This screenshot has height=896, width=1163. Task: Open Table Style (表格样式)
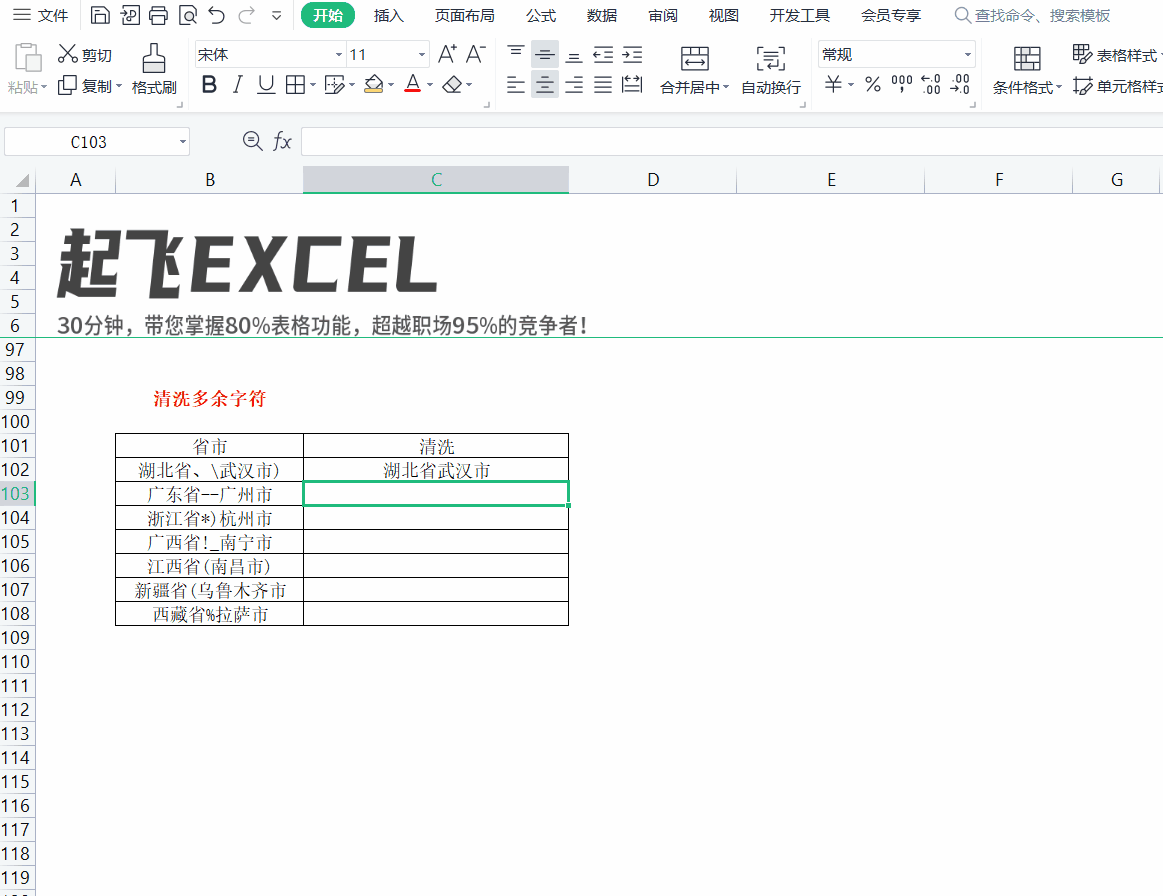(1116, 55)
